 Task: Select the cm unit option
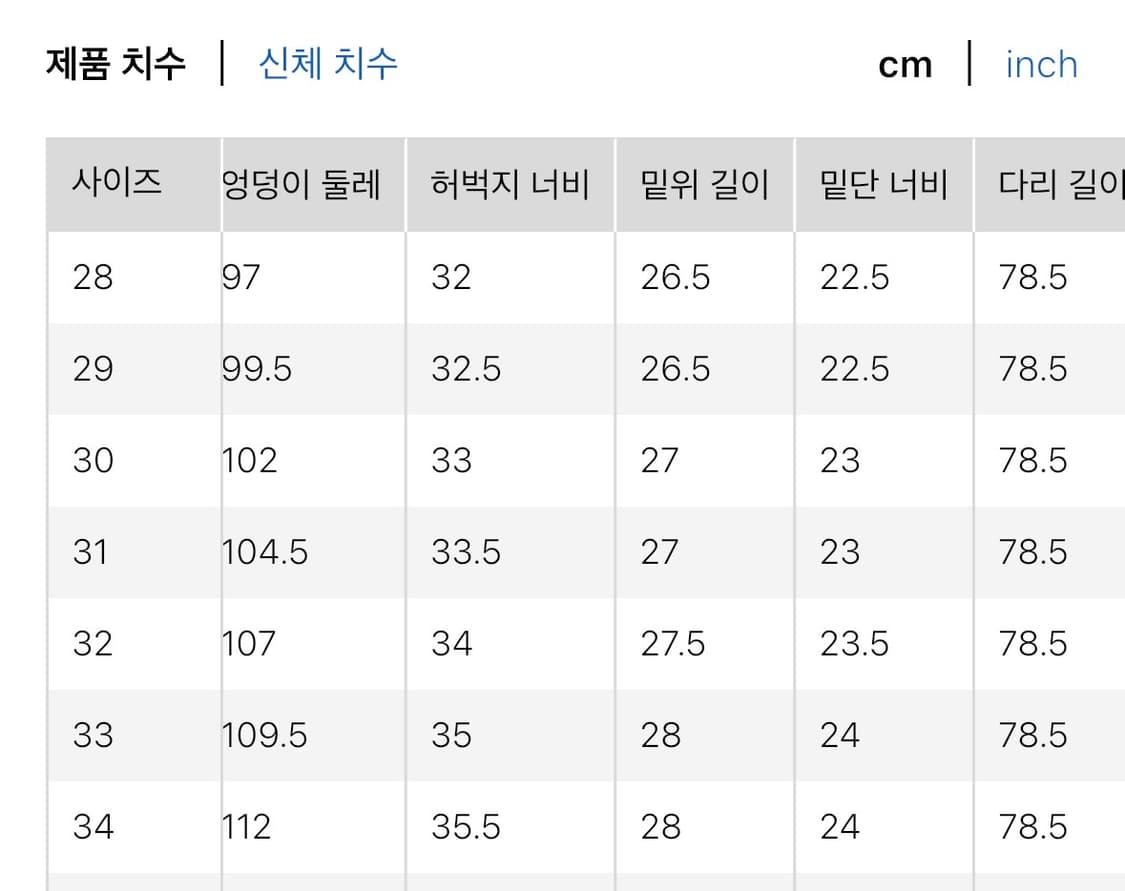905,65
